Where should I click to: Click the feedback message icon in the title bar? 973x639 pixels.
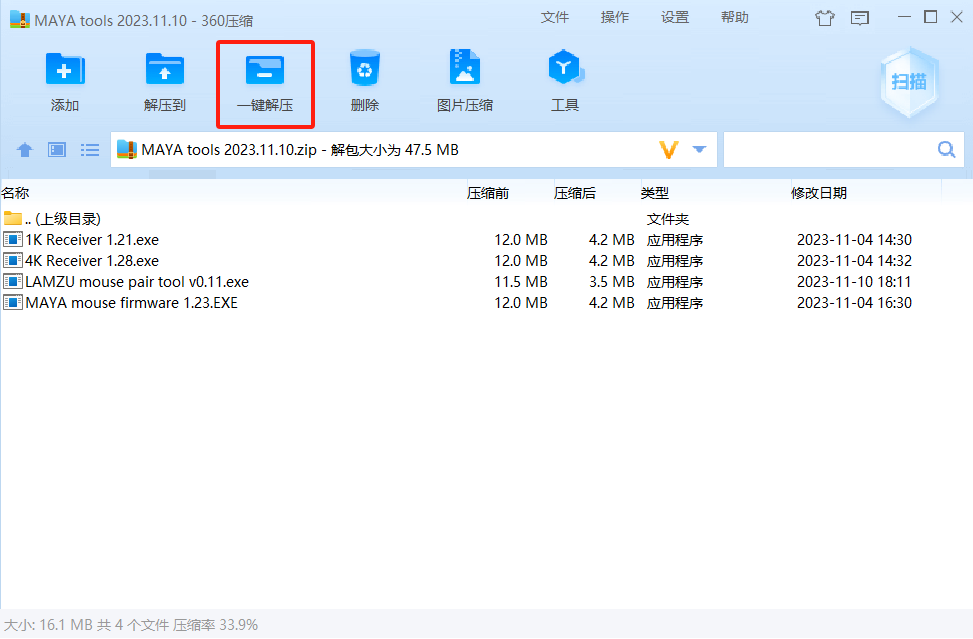pyautogui.click(x=859, y=18)
